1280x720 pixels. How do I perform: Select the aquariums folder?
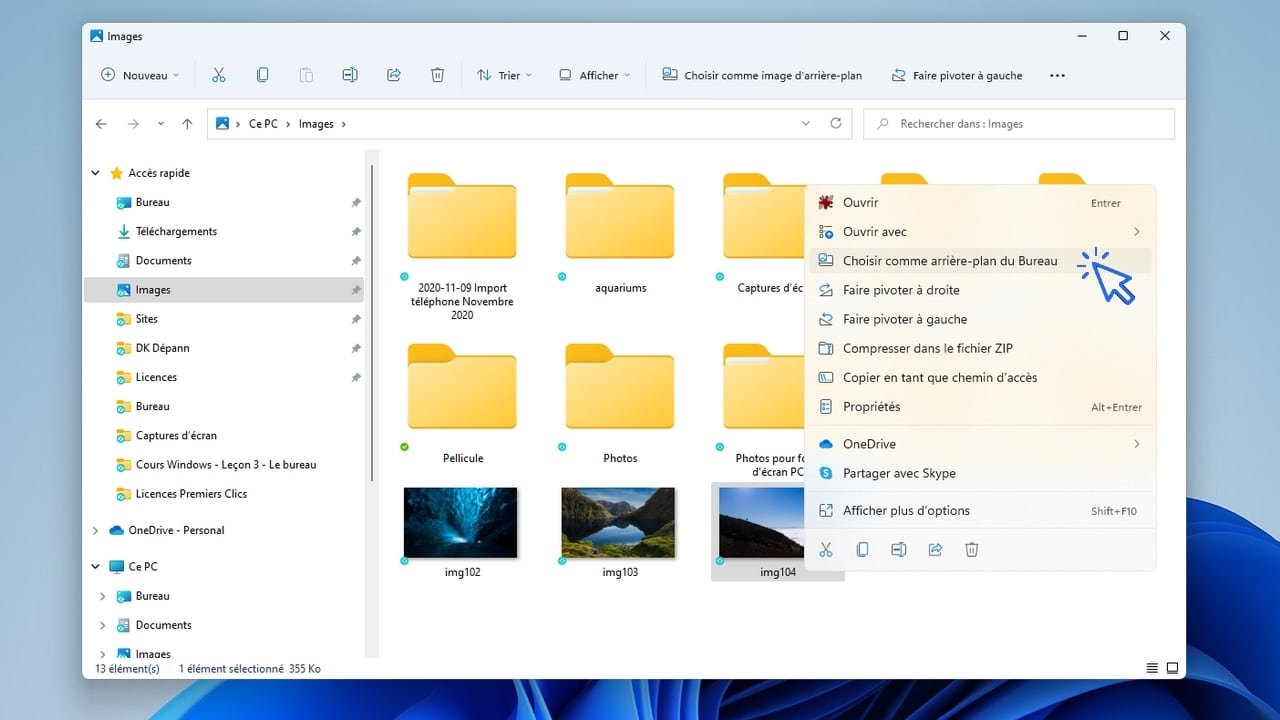pos(620,234)
